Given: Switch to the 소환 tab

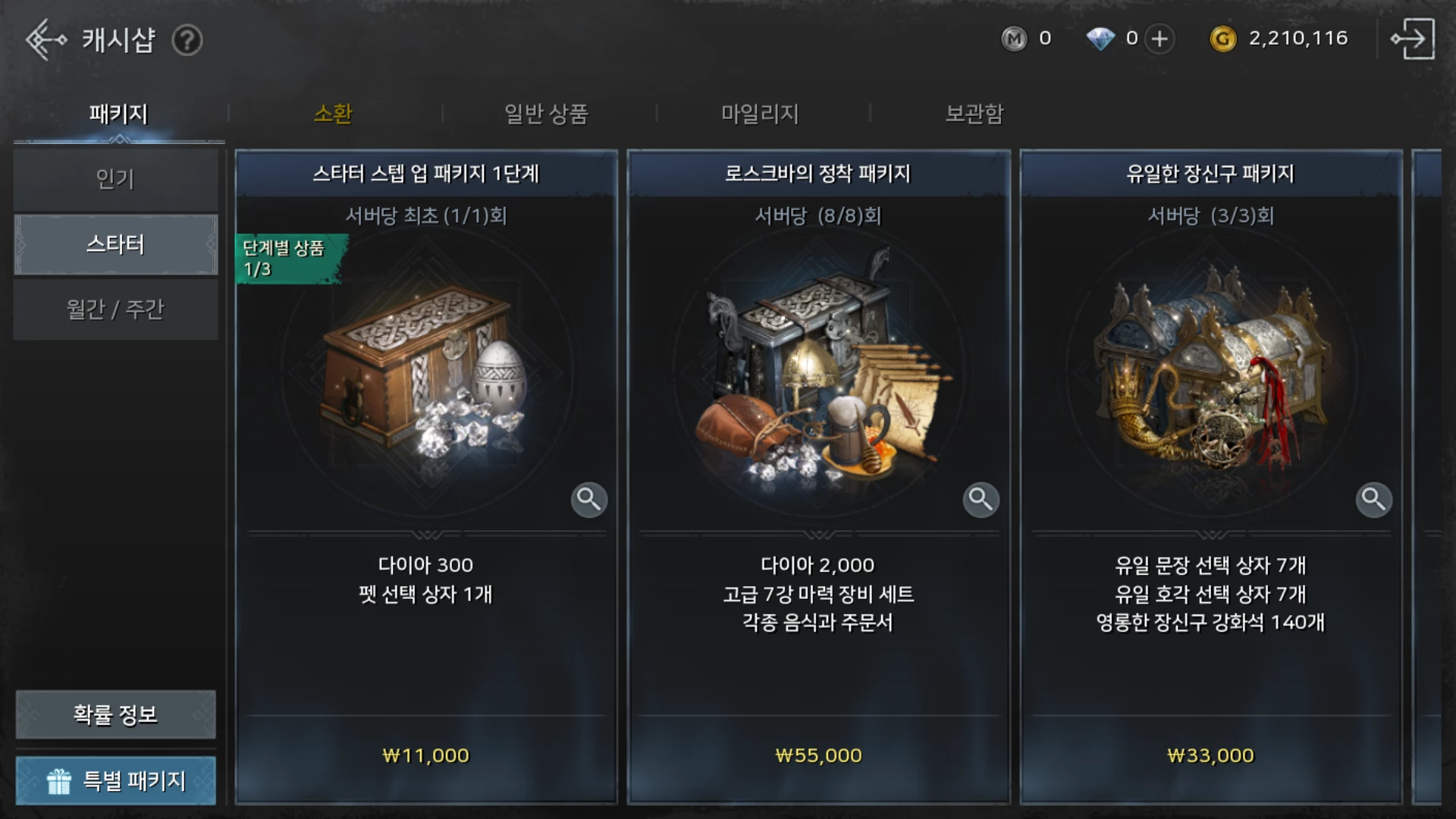Looking at the screenshot, I should 333,114.
